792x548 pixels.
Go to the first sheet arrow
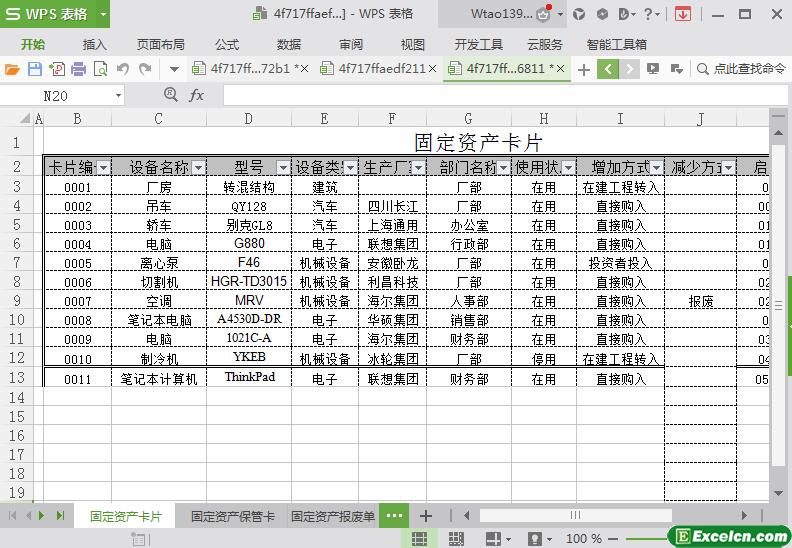pyautogui.click(x=13, y=516)
